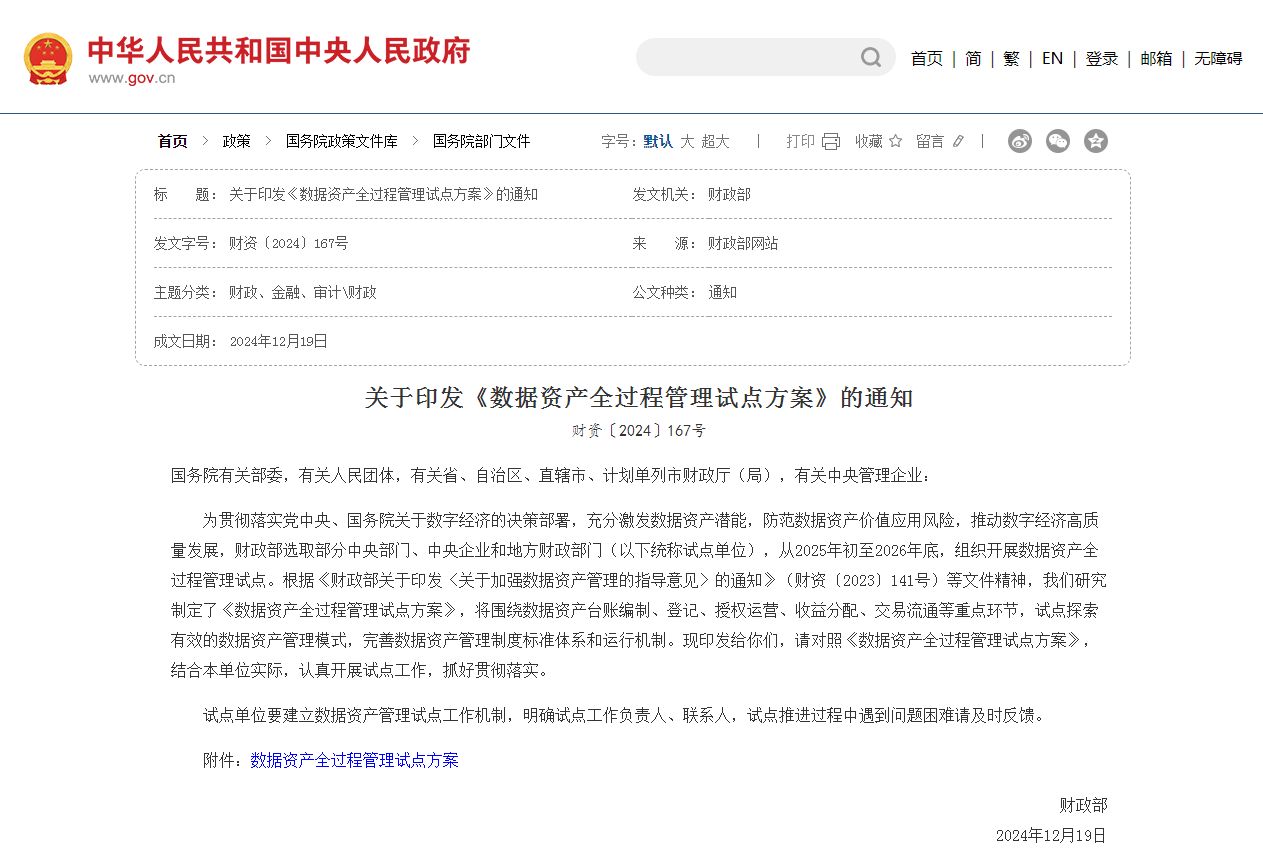Click the printer icon next to 打印

pos(831,142)
